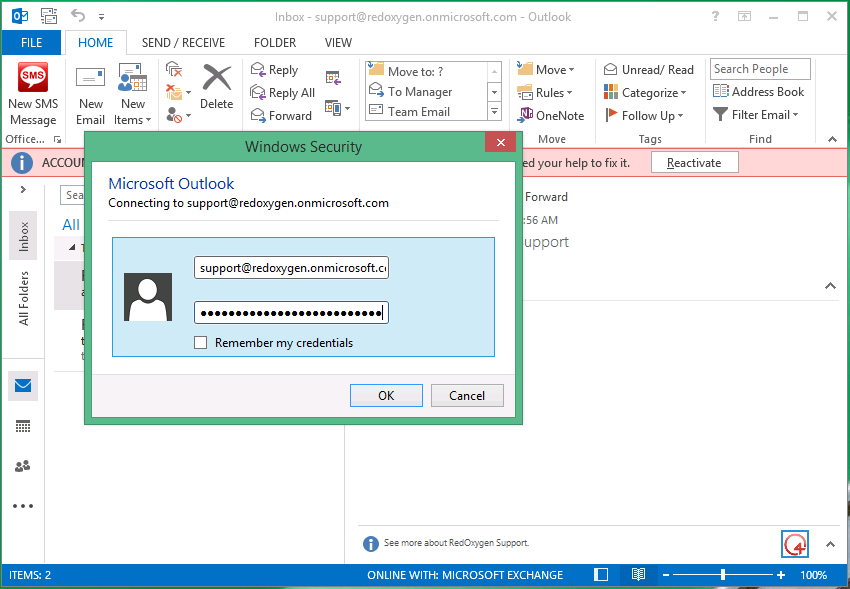This screenshot has width=850, height=589.
Task: Click the contact photo icon in the People Pane
Action: pos(795,543)
